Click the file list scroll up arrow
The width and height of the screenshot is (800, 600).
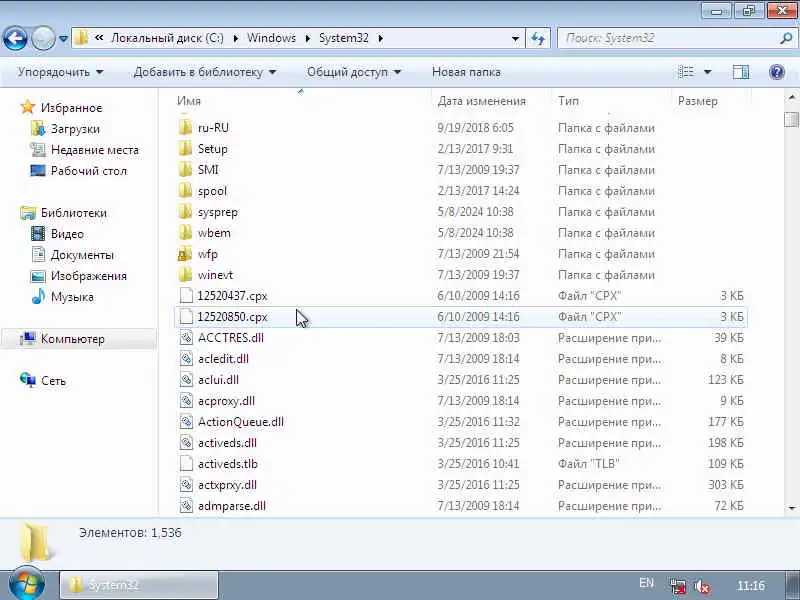pyautogui.click(x=791, y=97)
